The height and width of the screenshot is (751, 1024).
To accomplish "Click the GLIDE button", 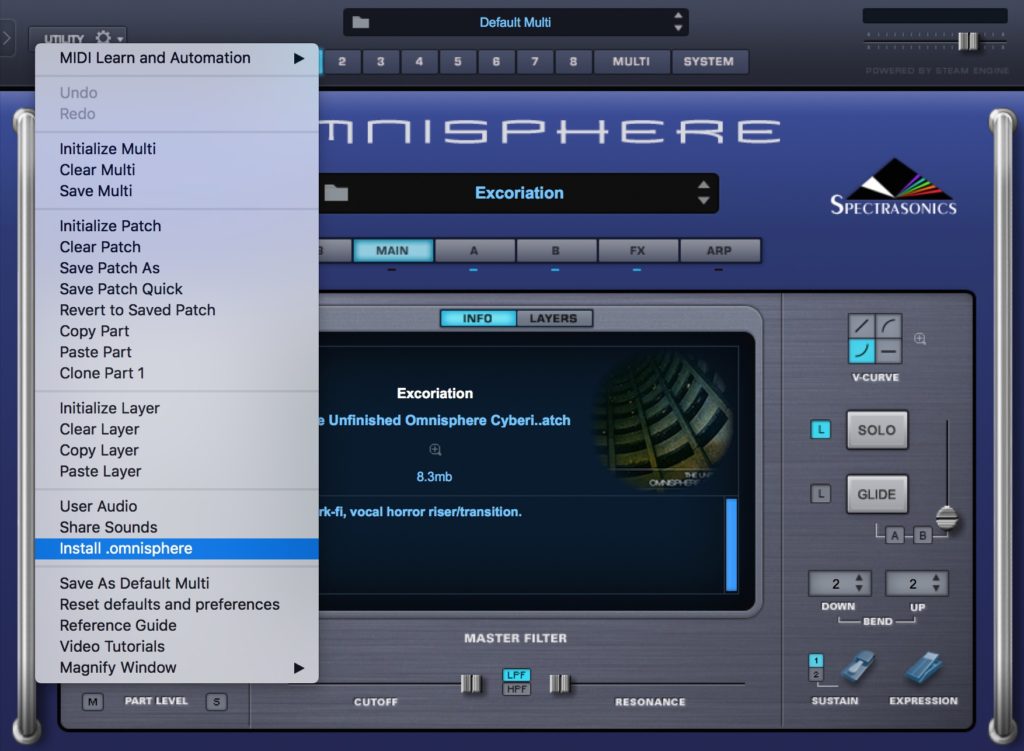I will click(876, 494).
